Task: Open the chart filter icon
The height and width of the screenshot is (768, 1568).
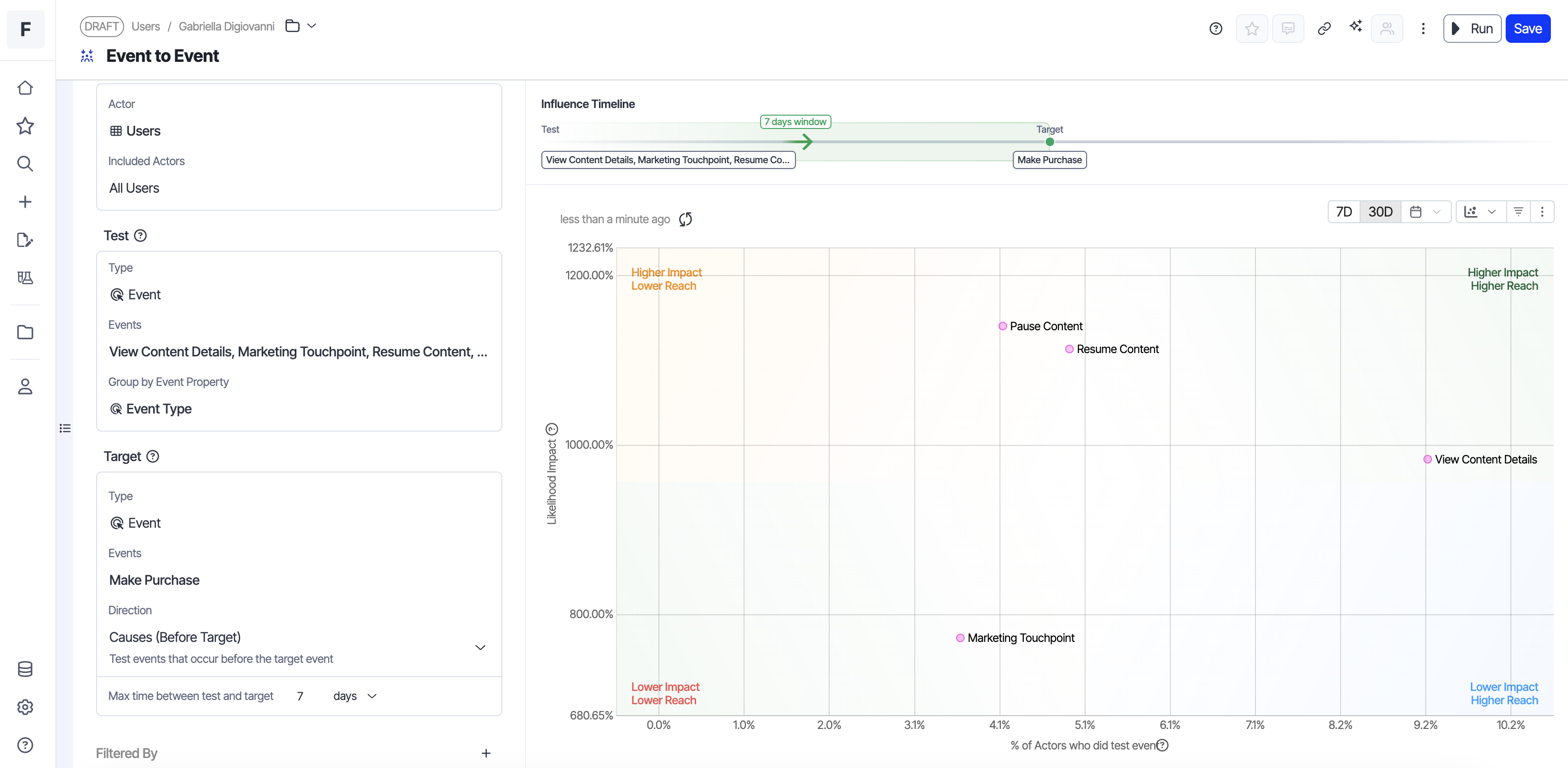Action: point(1518,212)
